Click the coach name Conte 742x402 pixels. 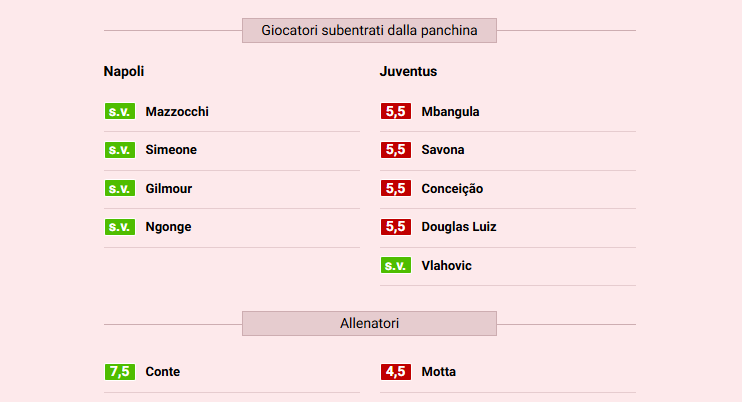(163, 372)
